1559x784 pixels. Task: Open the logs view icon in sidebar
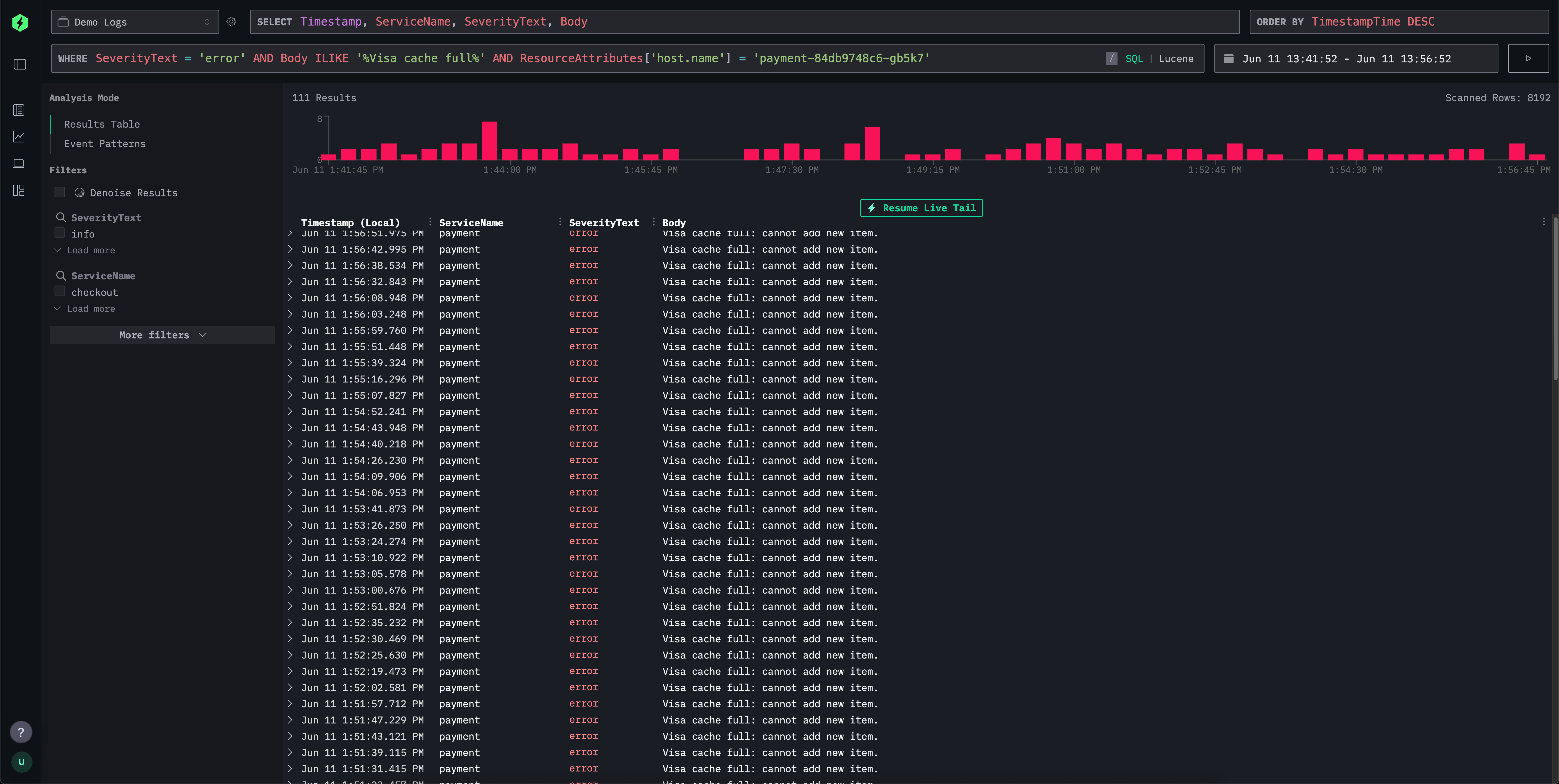(x=19, y=110)
